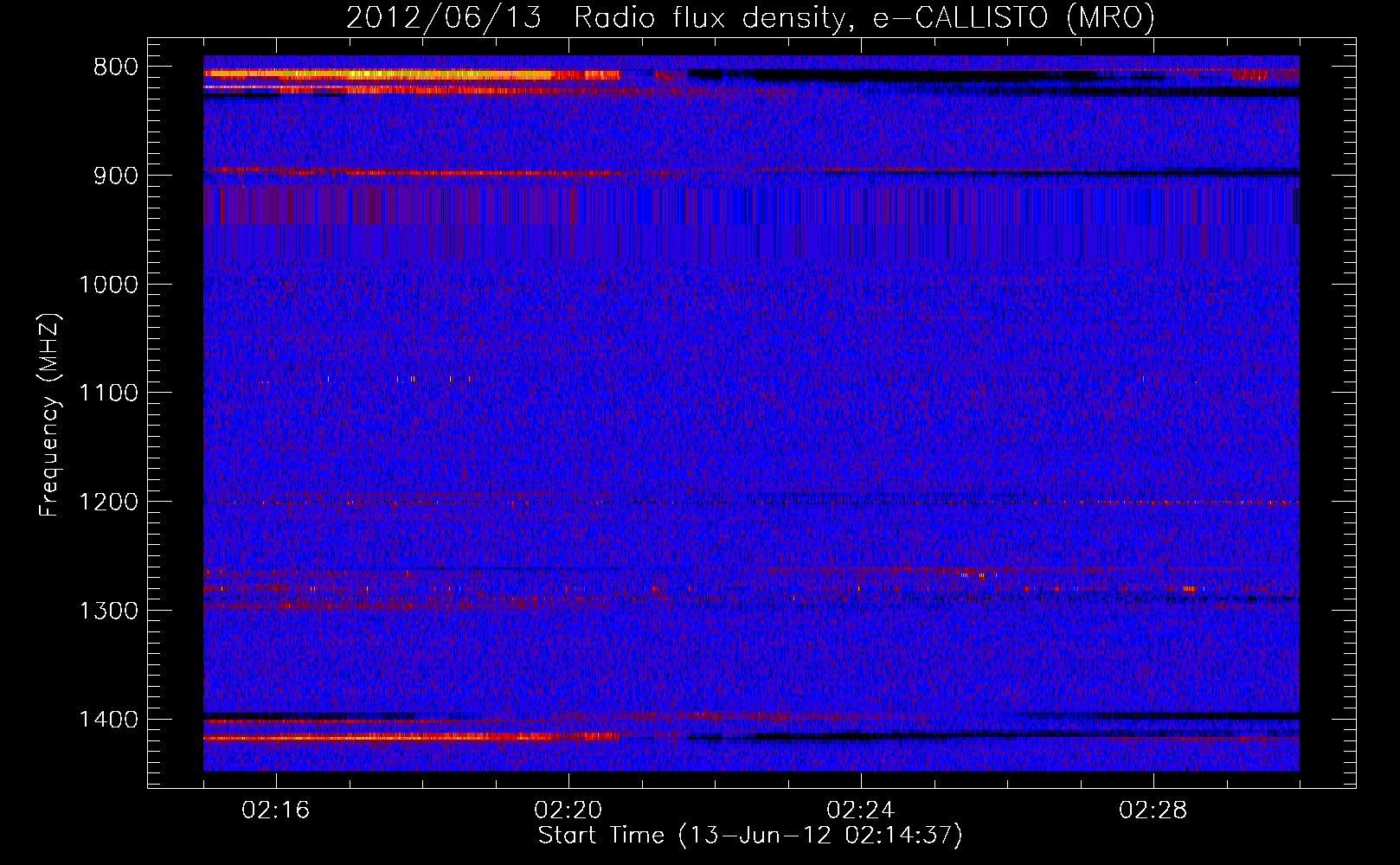The image size is (1400, 865).
Task: Click the 900 frequency axis label
Action: coord(115,176)
